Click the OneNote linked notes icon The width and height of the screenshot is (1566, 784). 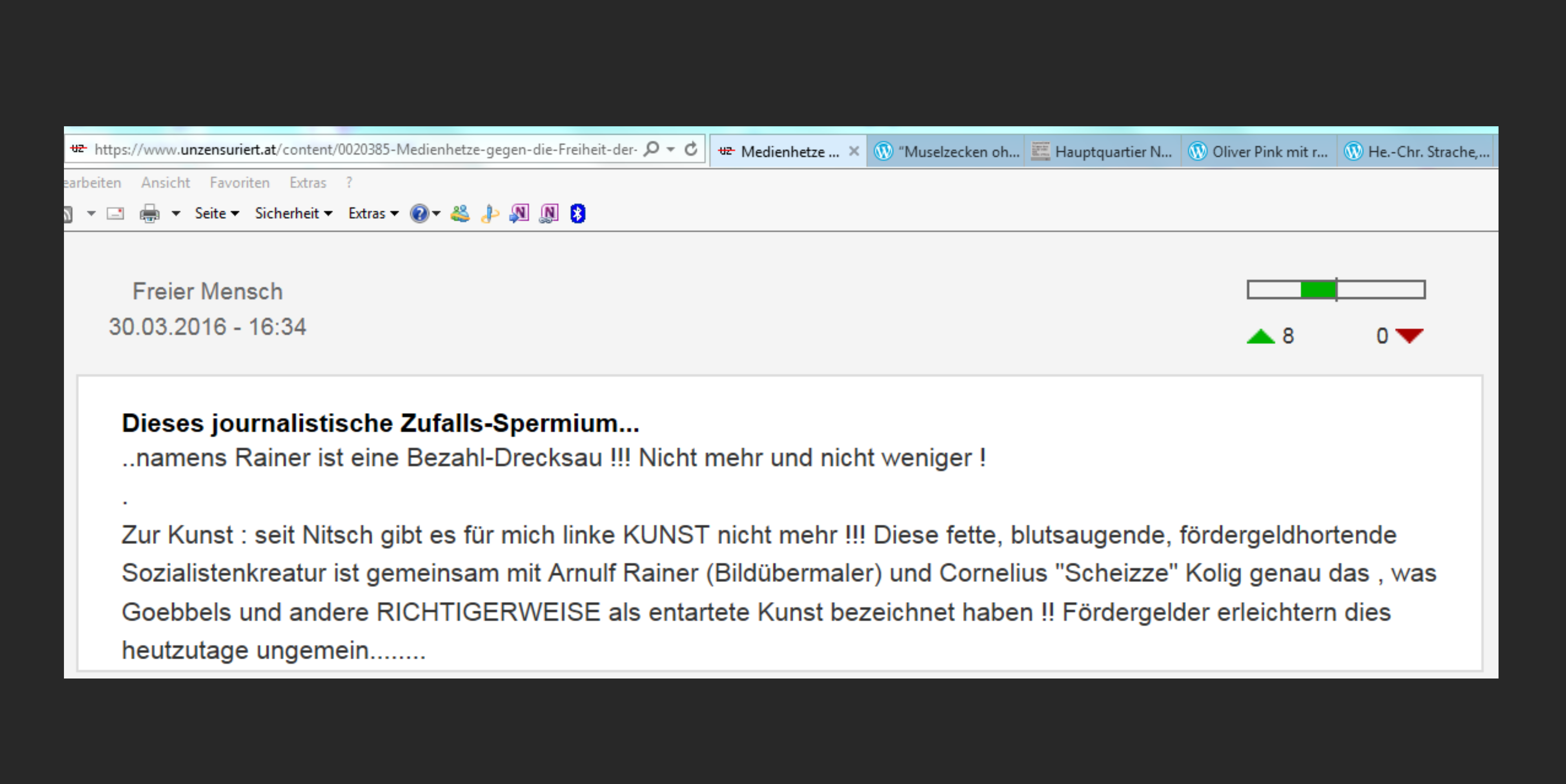548,213
